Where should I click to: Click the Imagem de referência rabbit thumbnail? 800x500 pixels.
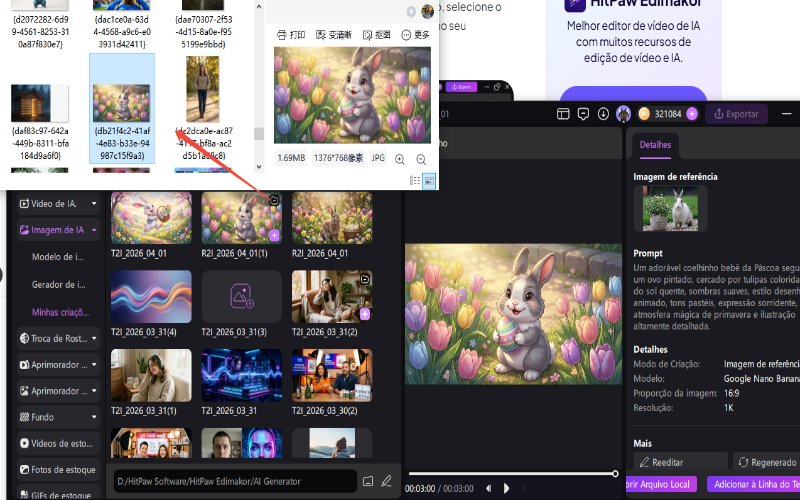[670, 208]
